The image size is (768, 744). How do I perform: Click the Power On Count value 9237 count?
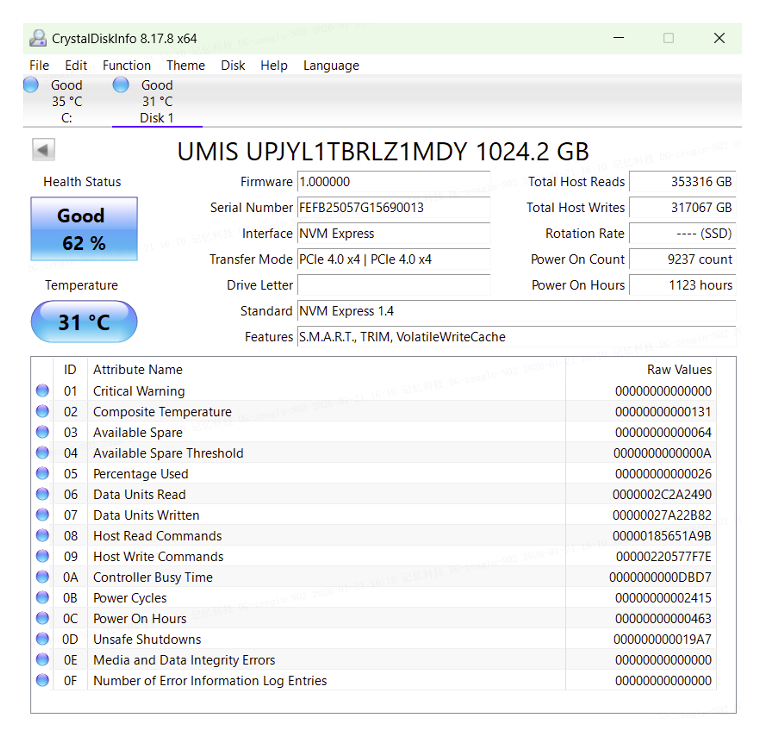(682, 260)
